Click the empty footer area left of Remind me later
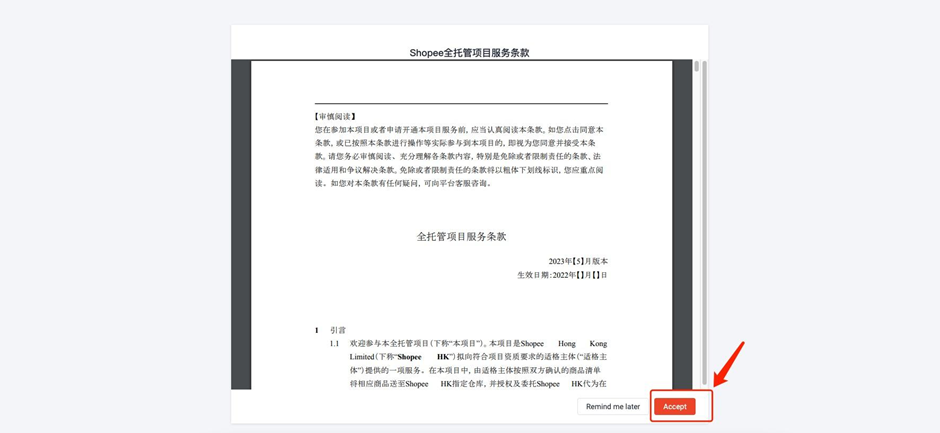Image resolution: width=940 pixels, height=433 pixels. [x=400, y=407]
